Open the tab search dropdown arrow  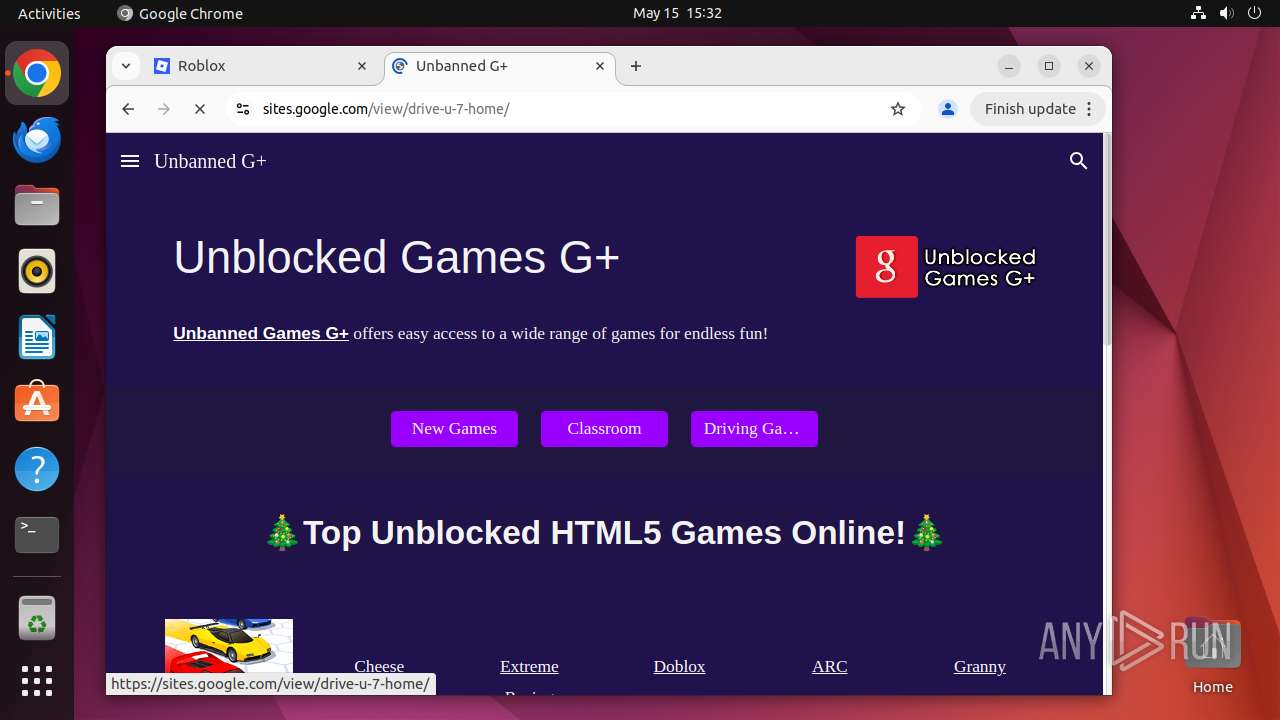tap(125, 66)
